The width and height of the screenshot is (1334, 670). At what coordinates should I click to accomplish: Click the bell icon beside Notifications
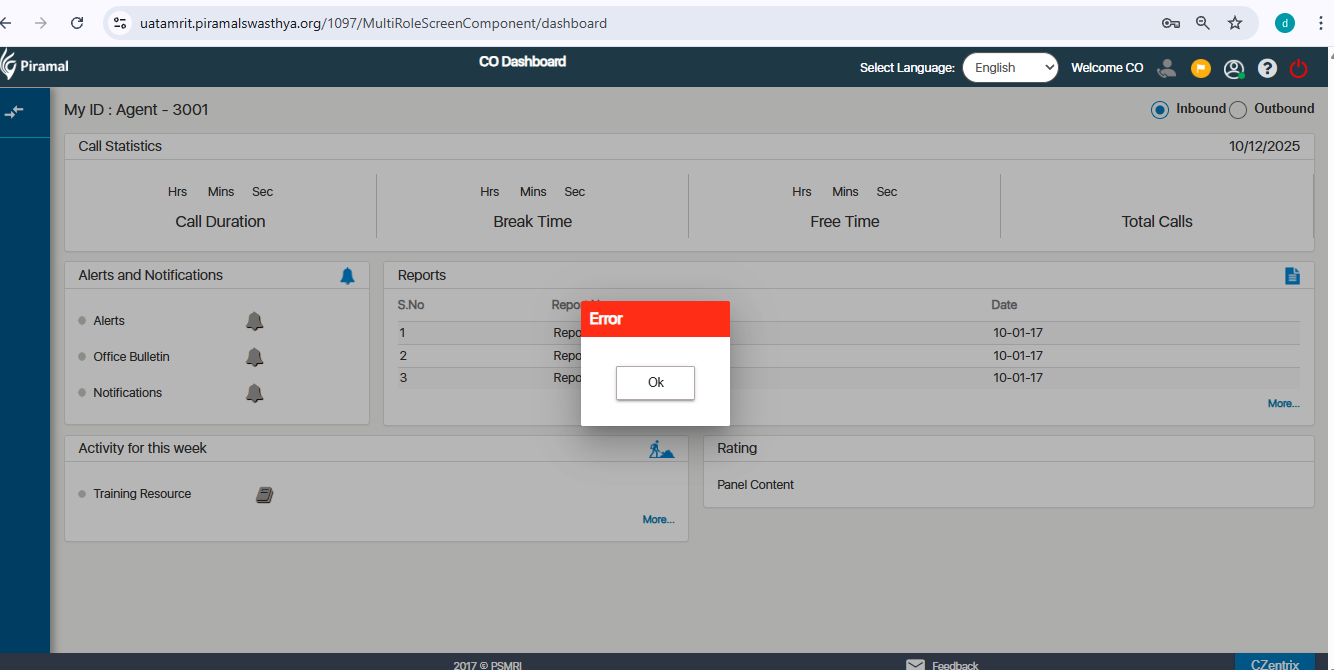(255, 393)
